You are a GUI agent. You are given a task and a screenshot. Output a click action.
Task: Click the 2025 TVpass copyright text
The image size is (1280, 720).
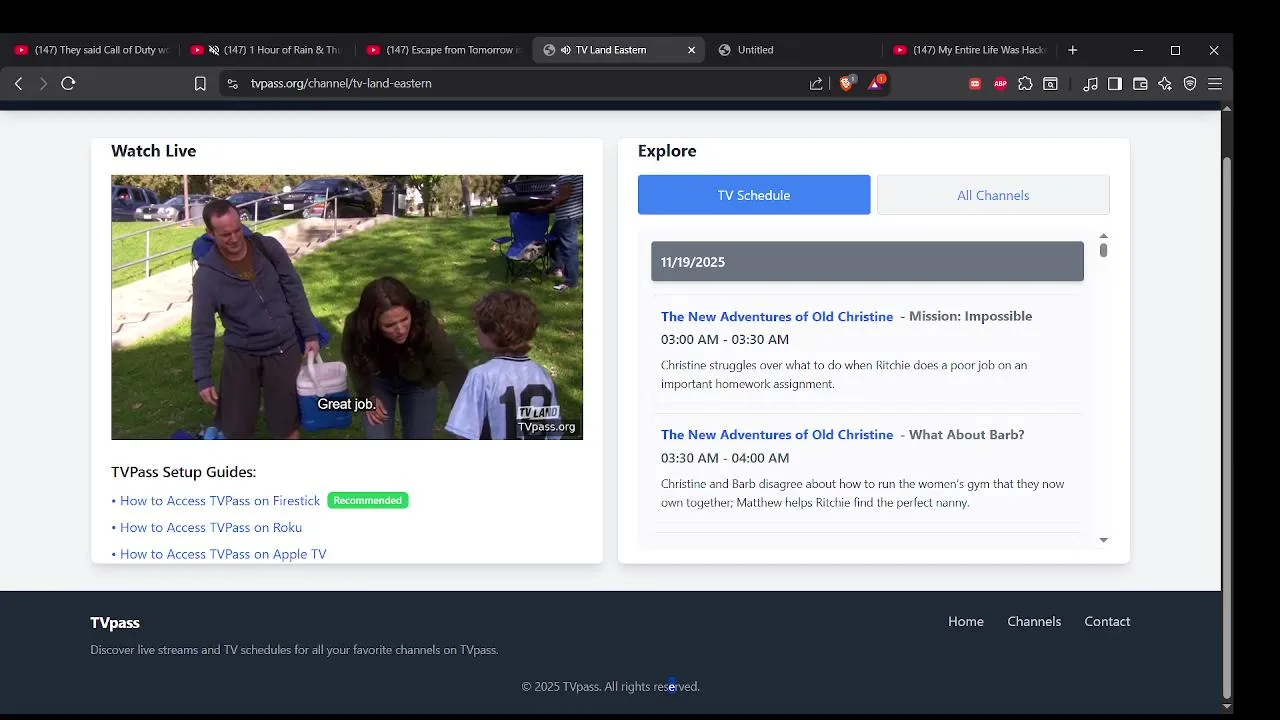610,687
